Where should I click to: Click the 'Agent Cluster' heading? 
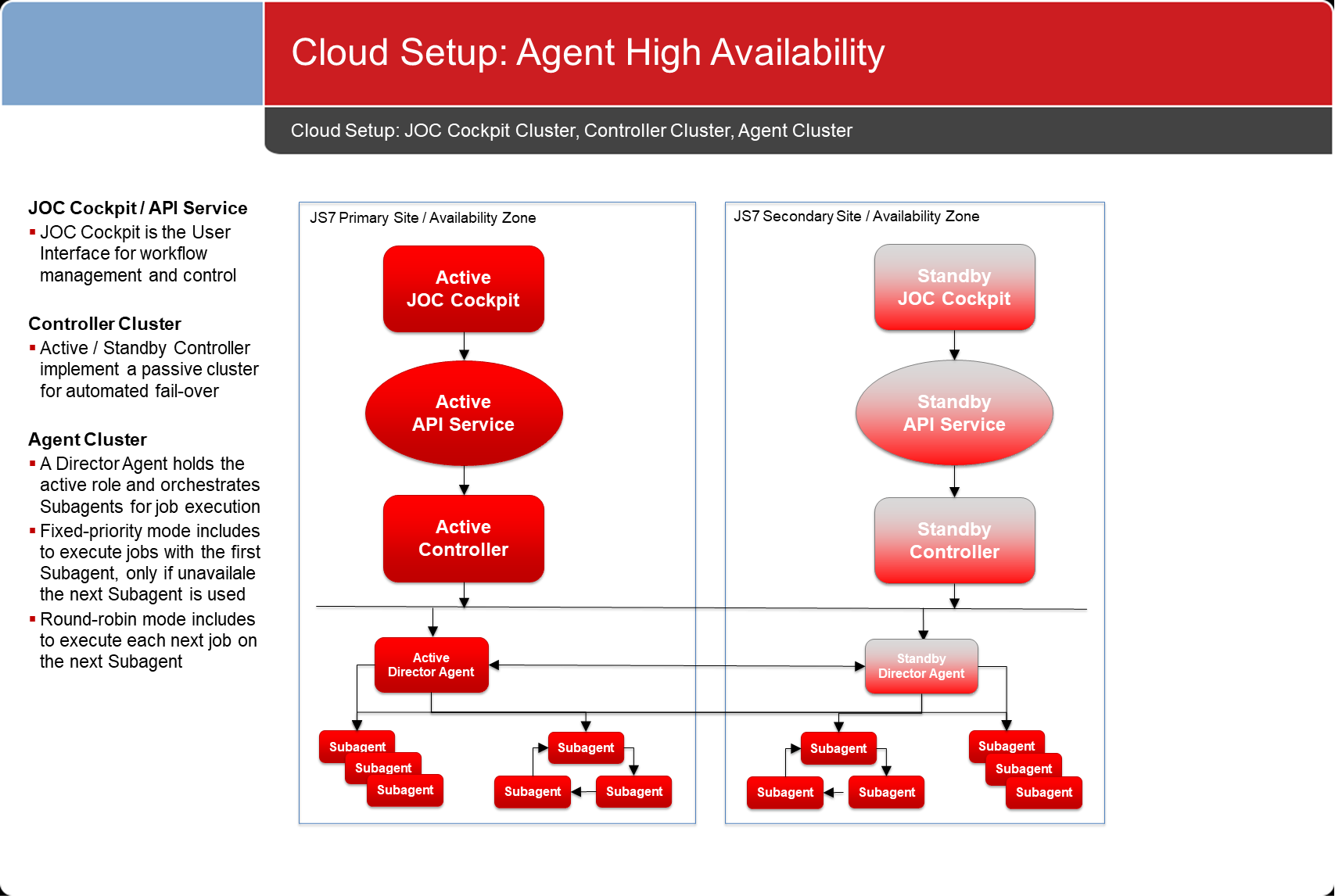(x=88, y=439)
